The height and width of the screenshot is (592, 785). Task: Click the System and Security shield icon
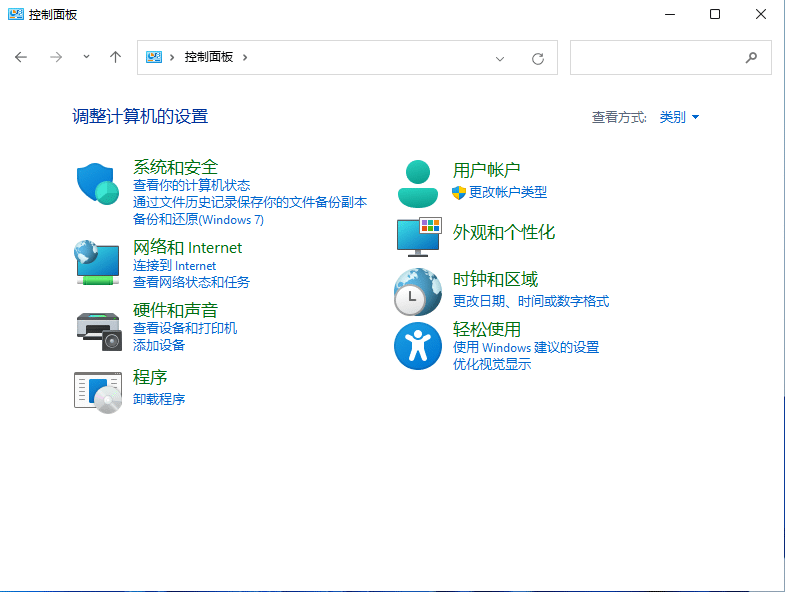98,184
